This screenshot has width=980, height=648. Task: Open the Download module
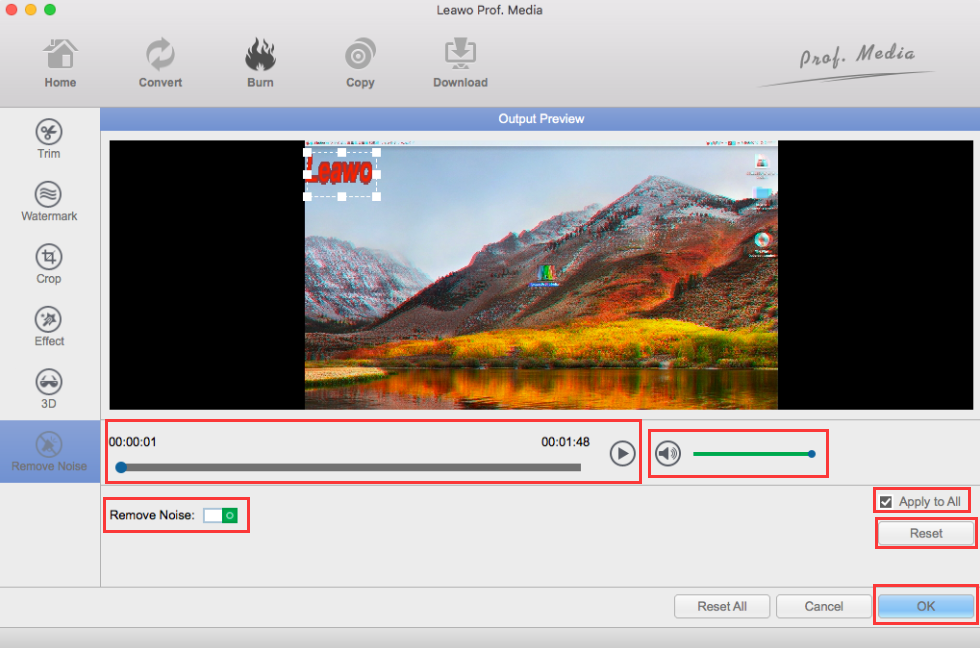tap(460, 63)
